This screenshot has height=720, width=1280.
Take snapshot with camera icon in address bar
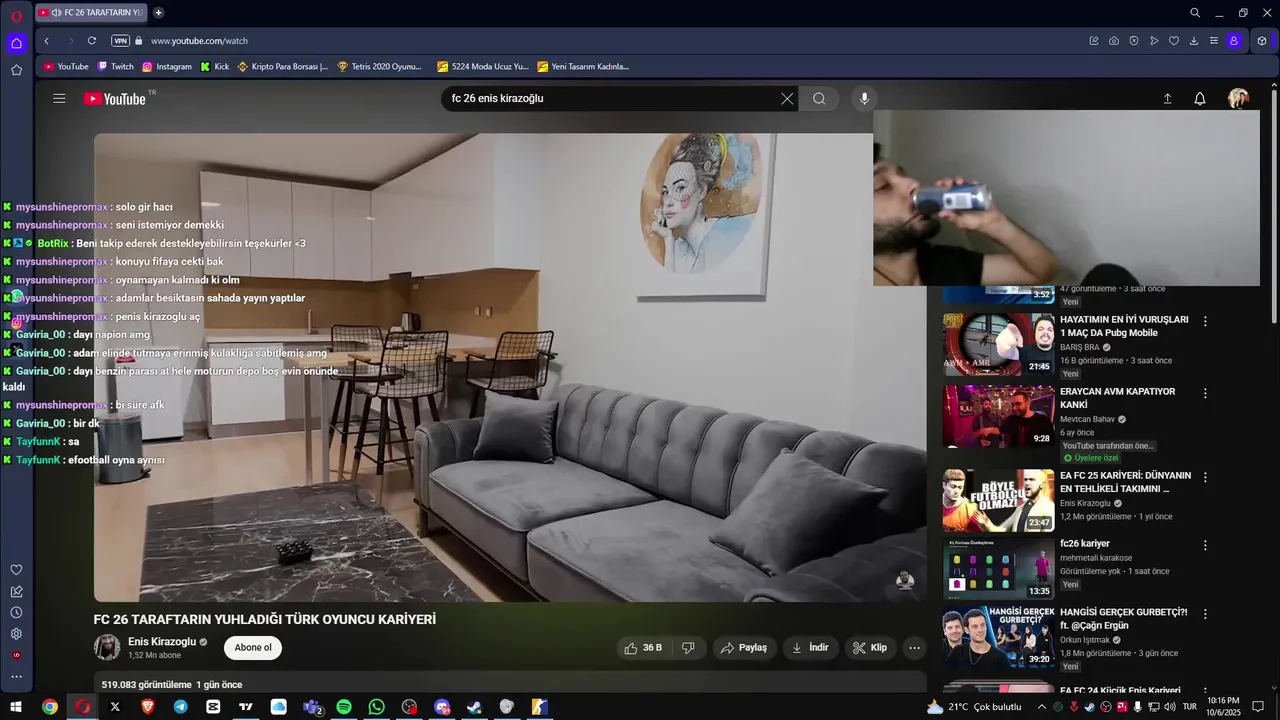coord(1114,41)
